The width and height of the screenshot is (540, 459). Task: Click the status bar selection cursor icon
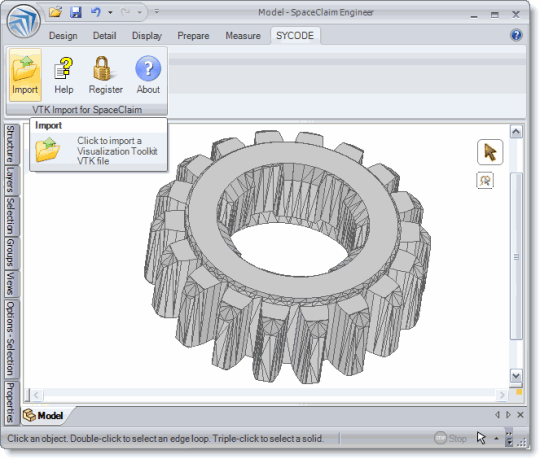(481, 438)
